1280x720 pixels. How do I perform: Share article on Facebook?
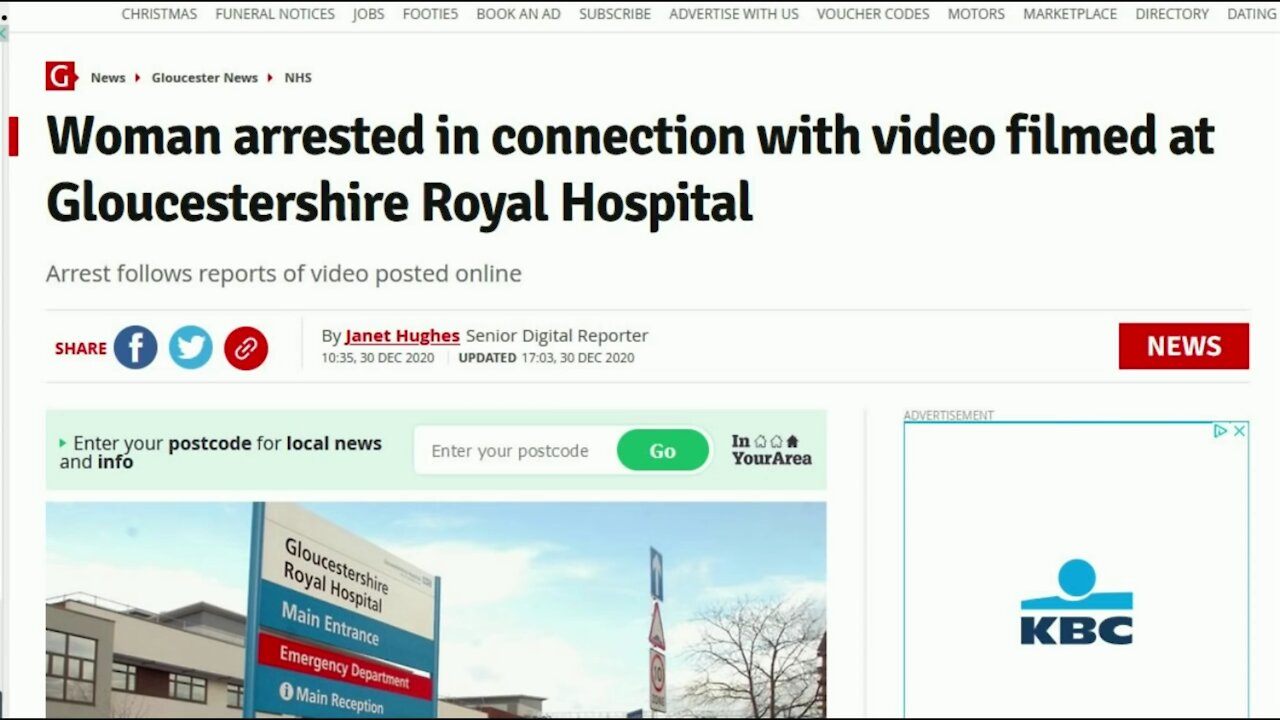pos(135,348)
